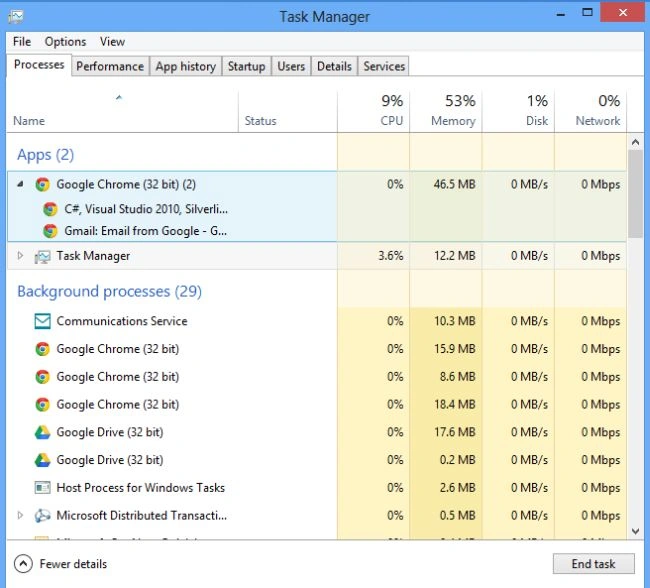This screenshot has width=650, height=588.
Task: Click the Chrome icon on the 8.6 MB row
Action: pyautogui.click(x=42, y=377)
